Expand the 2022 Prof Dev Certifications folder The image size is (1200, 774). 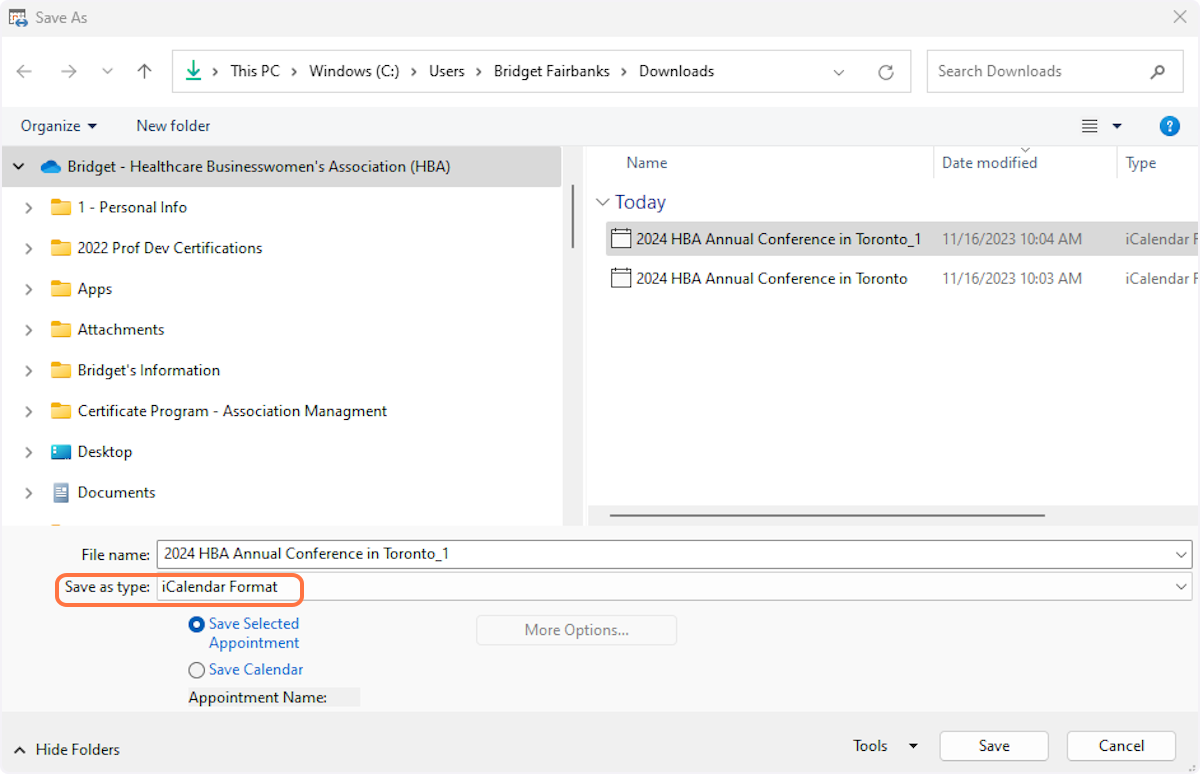click(29, 248)
